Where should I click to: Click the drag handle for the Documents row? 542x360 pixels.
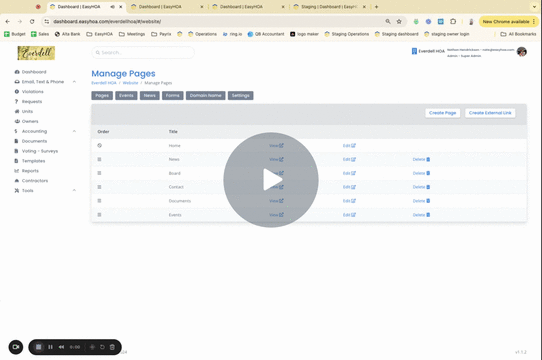tap(100, 201)
